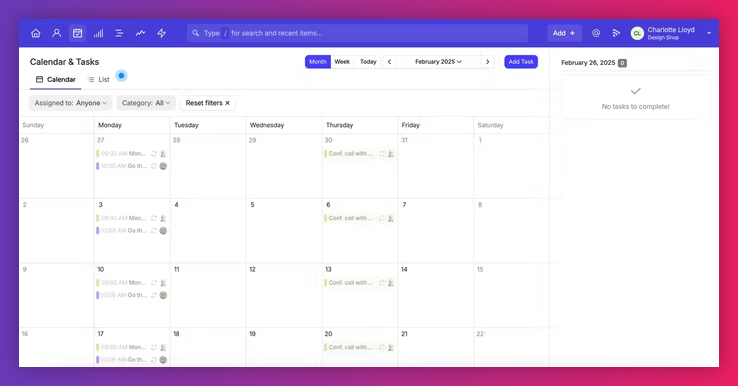Open the Contacts person icon in navigation

pos(56,33)
